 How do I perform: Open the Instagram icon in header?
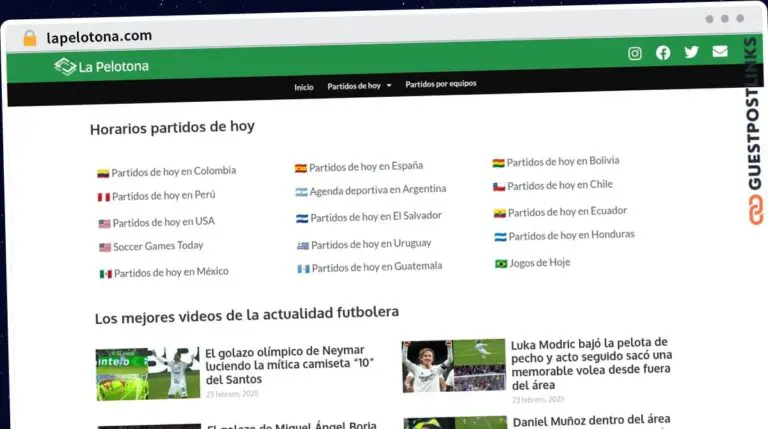point(634,54)
